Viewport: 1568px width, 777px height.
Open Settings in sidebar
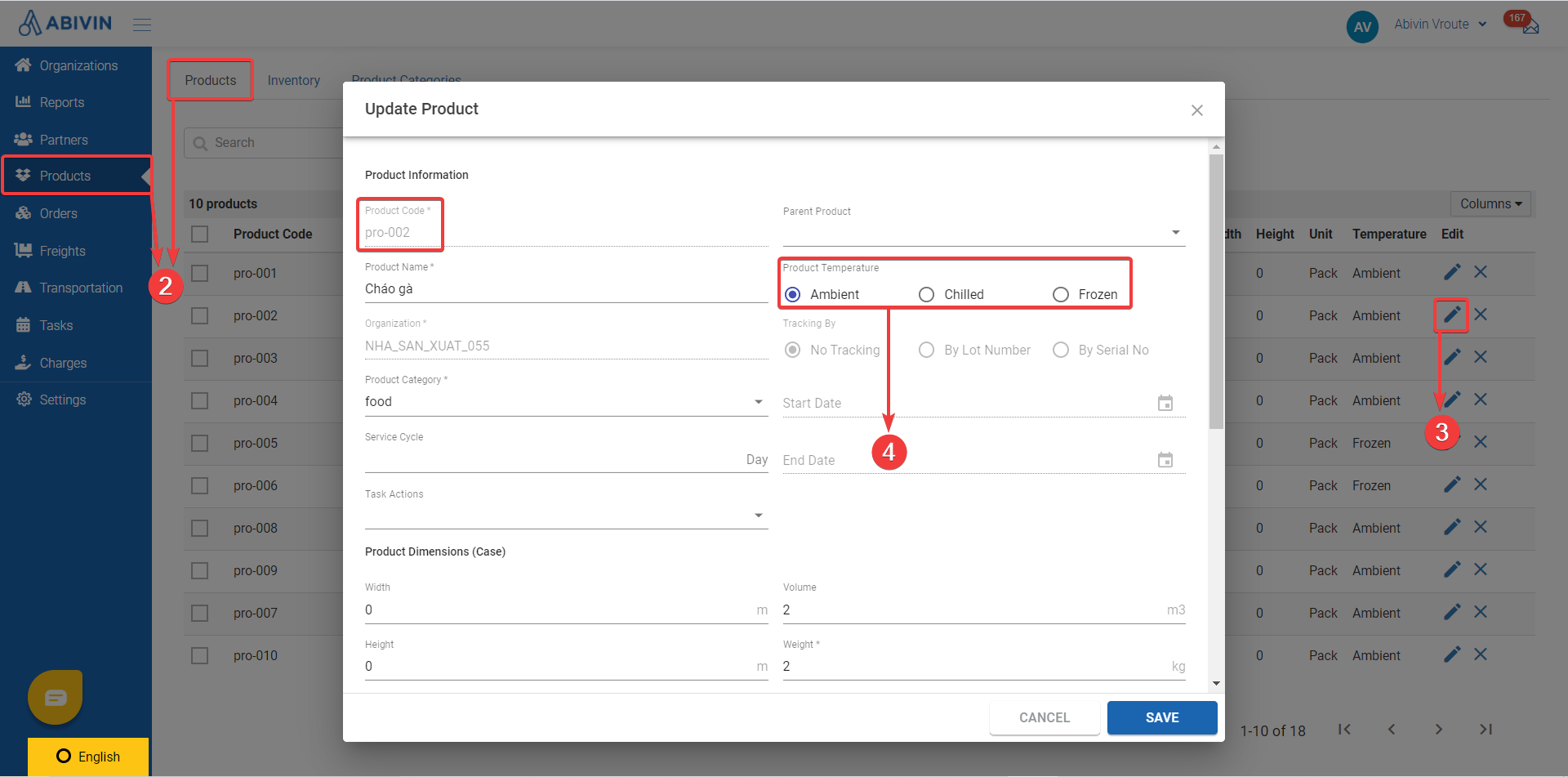tap(76, 400)
